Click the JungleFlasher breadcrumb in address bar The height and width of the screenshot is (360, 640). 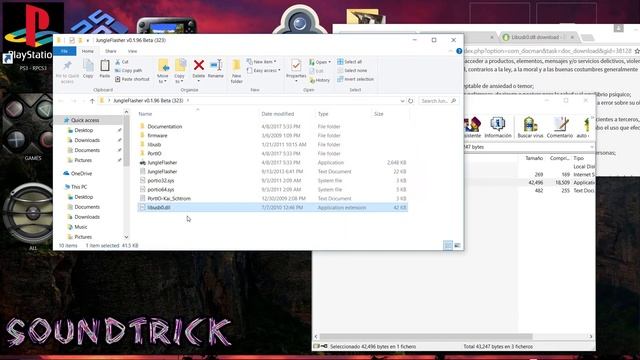148,100
